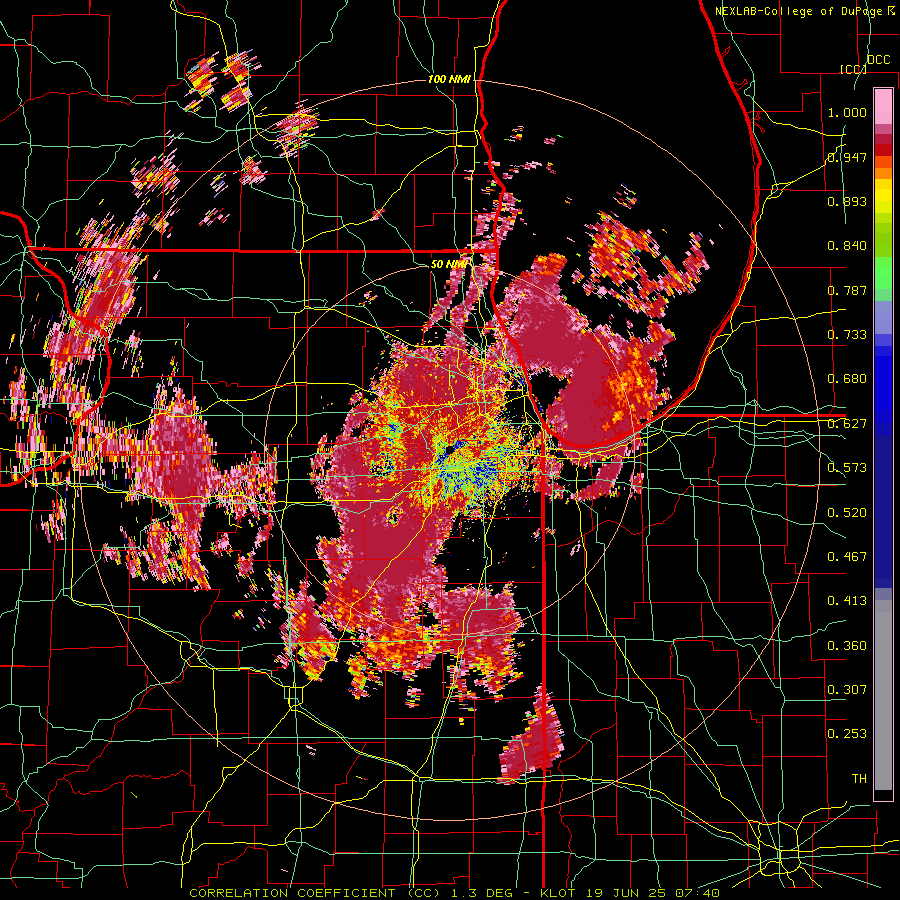The height and width of the screenshot is (900, 900).
Task: Pick the yellow color bar segment
Action: pyautogui.click(x=883, y=196)
